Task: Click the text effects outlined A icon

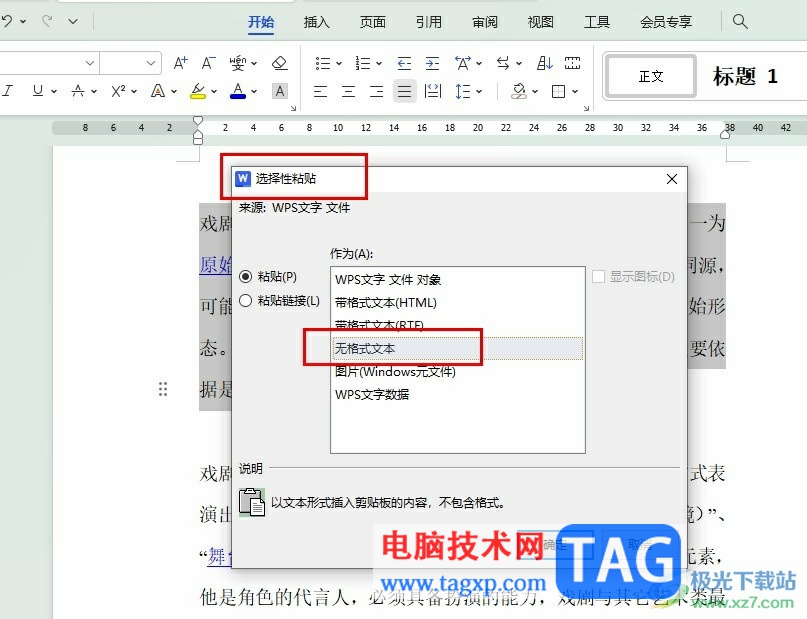Action: (x=158, y=91)
